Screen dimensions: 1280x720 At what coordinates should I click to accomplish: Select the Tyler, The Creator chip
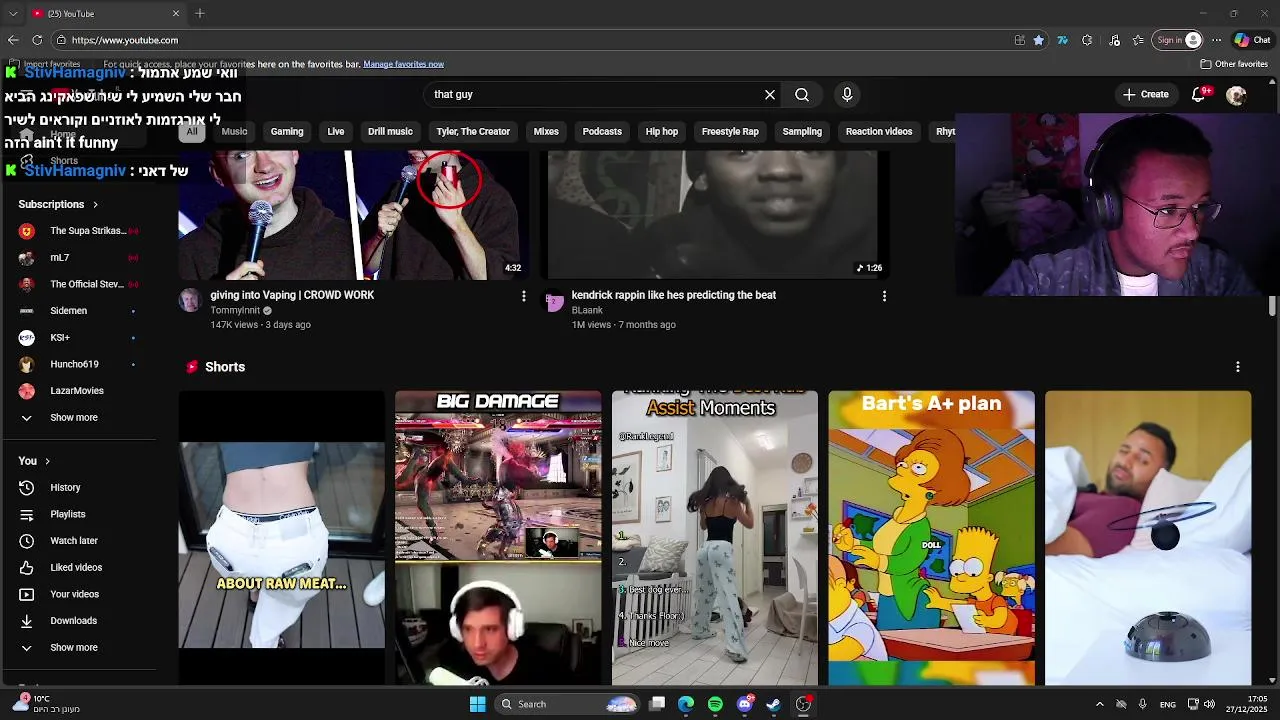point(473,131)
